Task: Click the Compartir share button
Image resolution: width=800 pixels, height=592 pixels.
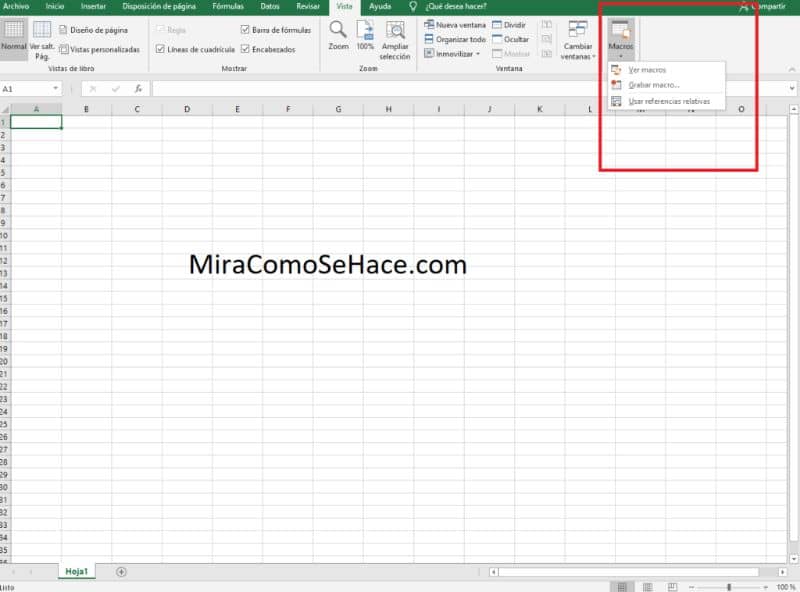Action: click(x=763, y=7)
